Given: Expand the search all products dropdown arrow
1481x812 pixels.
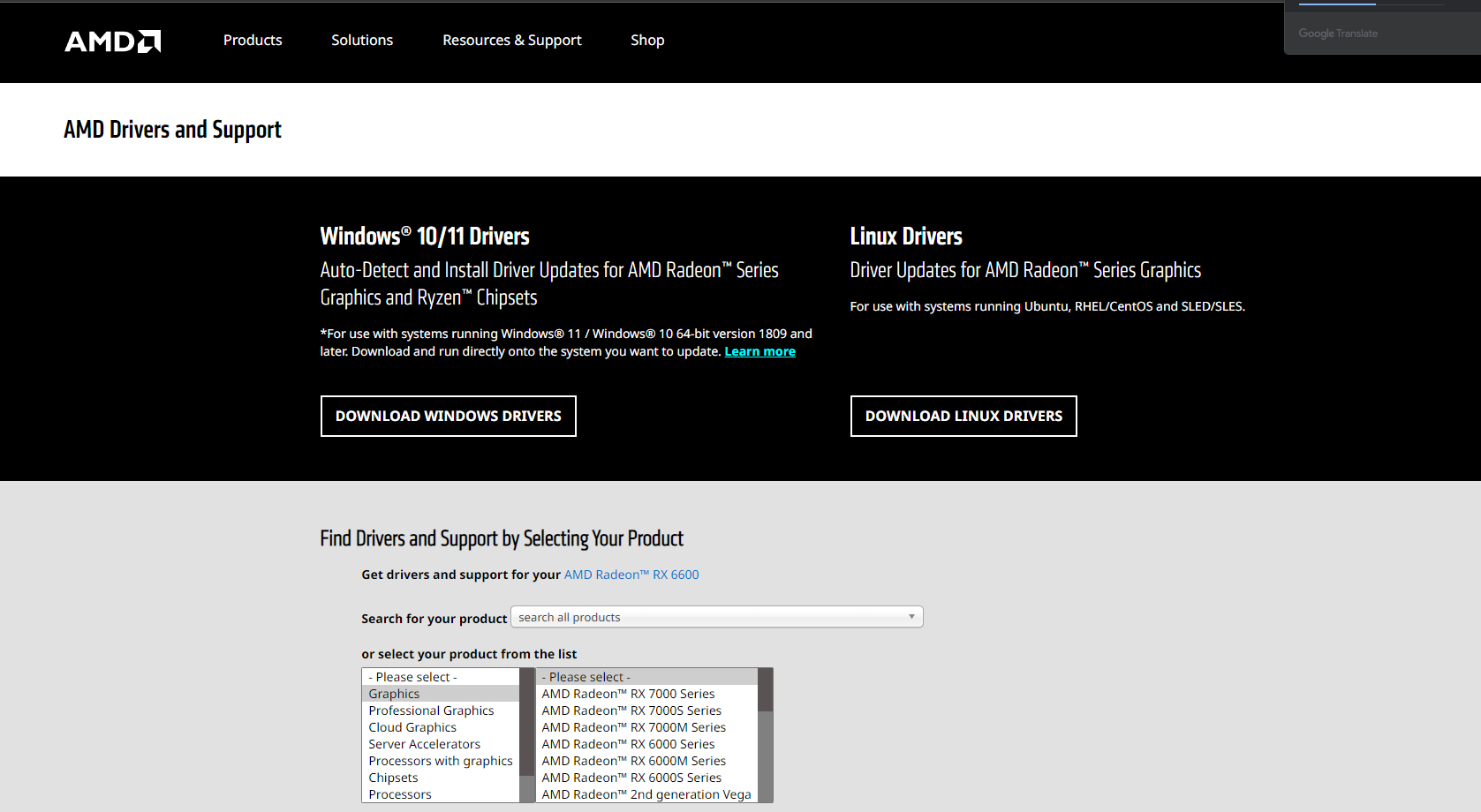Looking at the screenshot, I should pos(911,617).
